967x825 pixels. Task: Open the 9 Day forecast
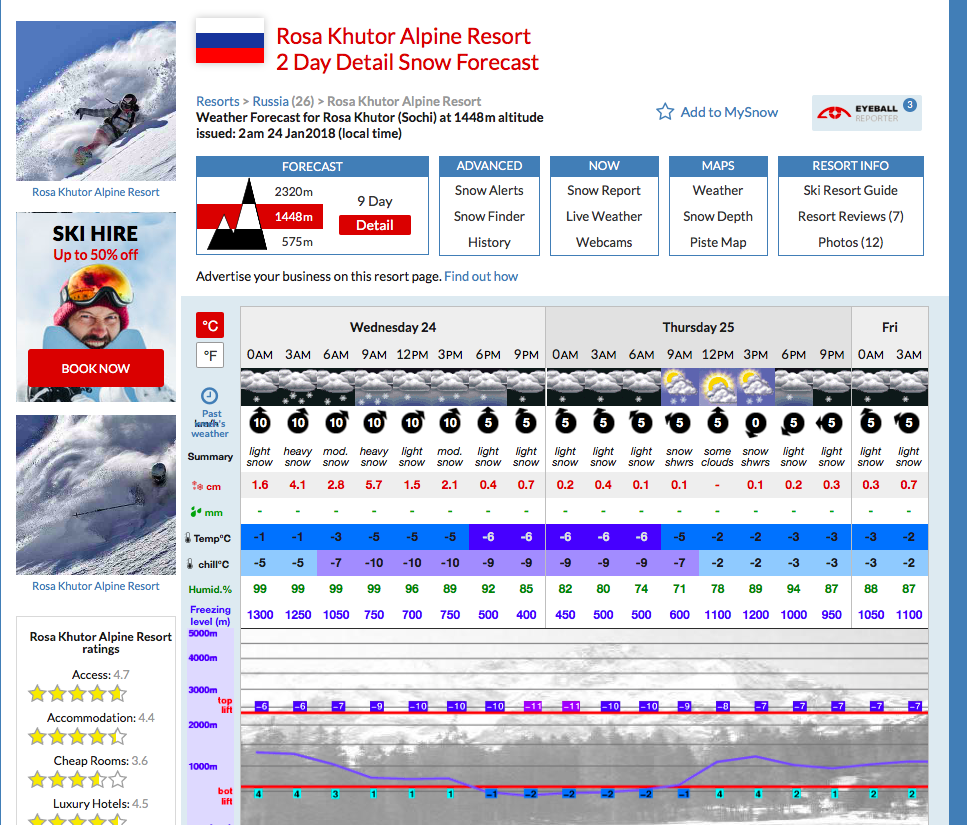(x=374, y=201)
